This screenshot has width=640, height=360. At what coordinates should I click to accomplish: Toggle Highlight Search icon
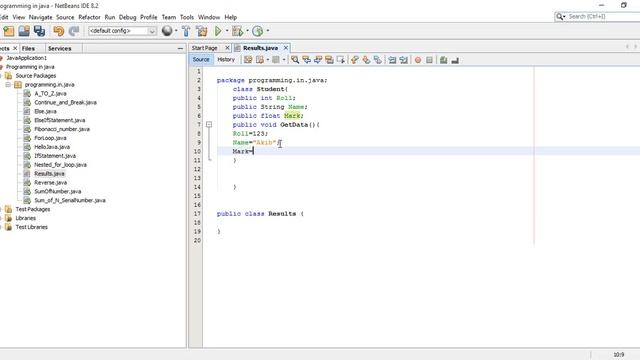coord(329,60)
